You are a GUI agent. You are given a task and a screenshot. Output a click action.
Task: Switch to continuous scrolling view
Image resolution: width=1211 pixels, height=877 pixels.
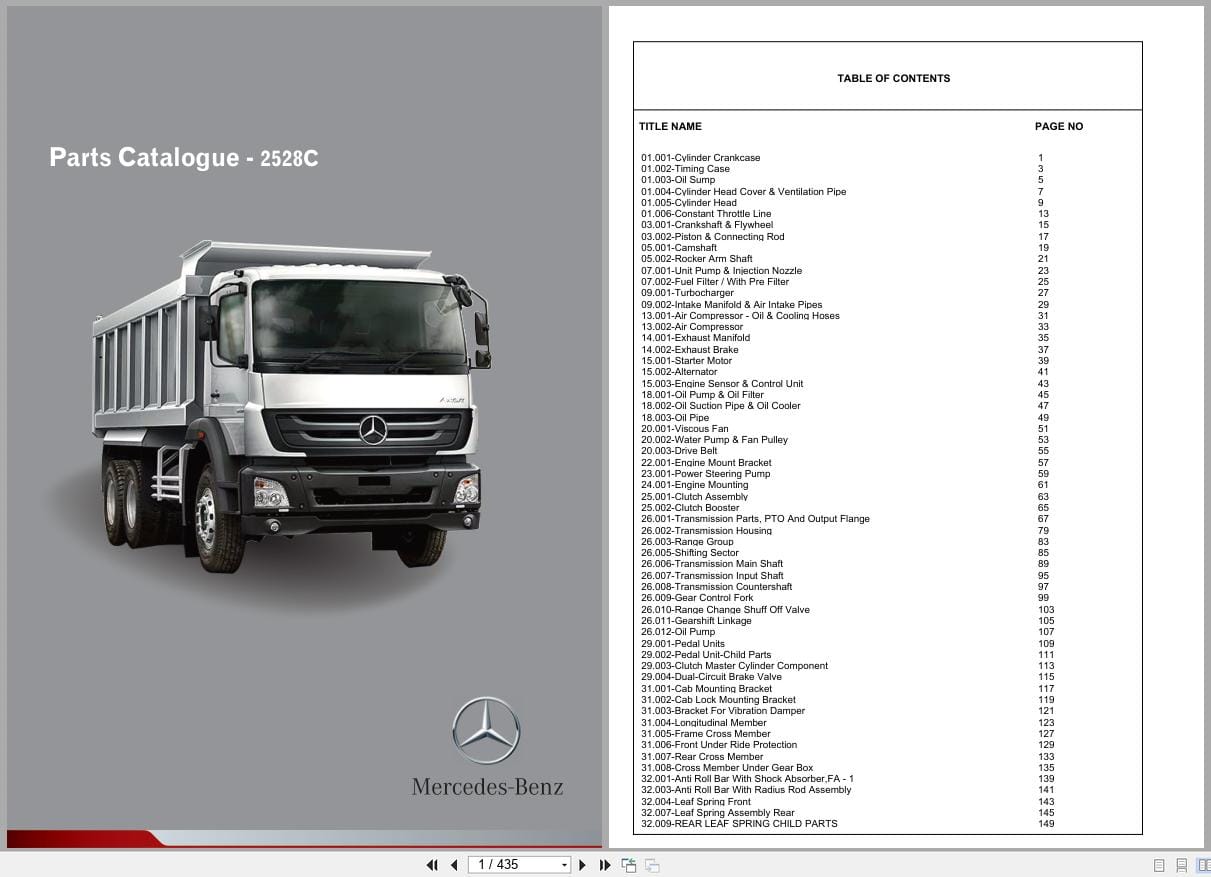[x=1181, y=865]
